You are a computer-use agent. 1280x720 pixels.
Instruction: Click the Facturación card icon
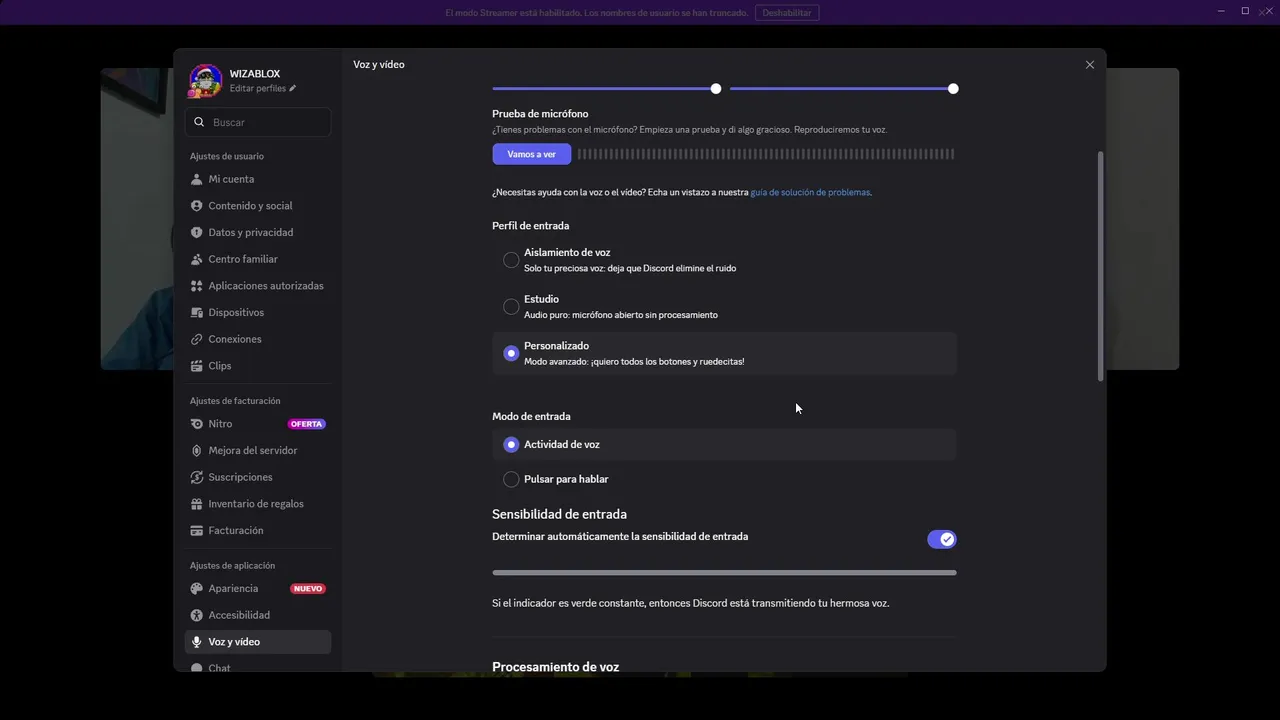197,531
